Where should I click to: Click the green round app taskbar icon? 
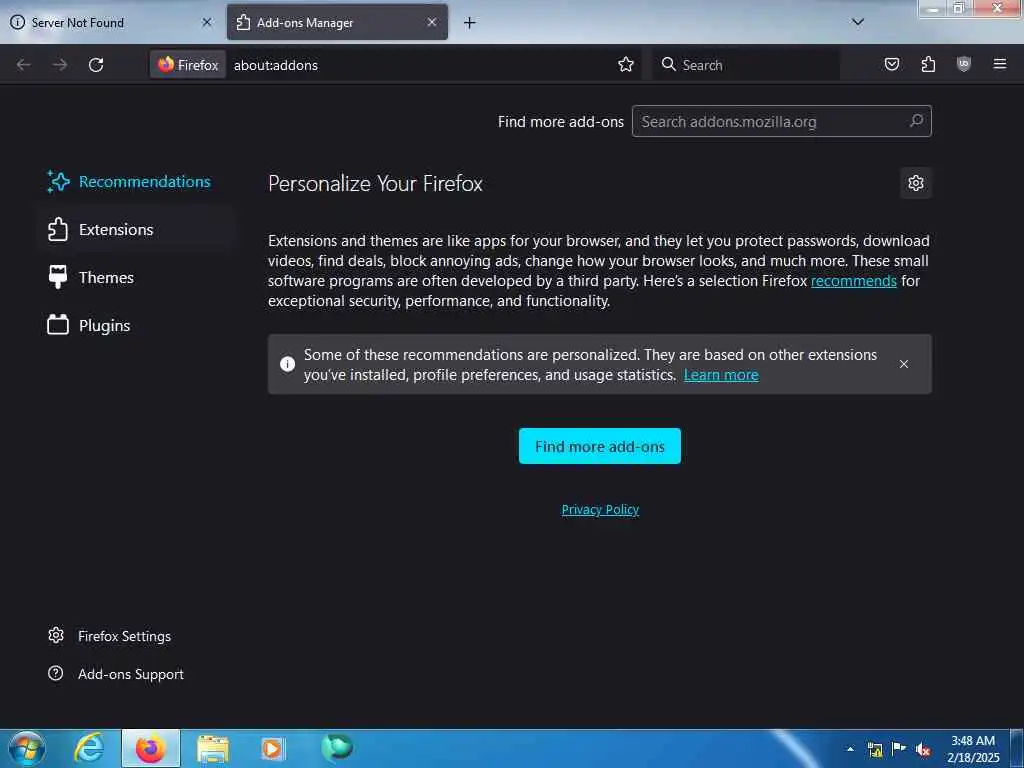click(337, 747)
